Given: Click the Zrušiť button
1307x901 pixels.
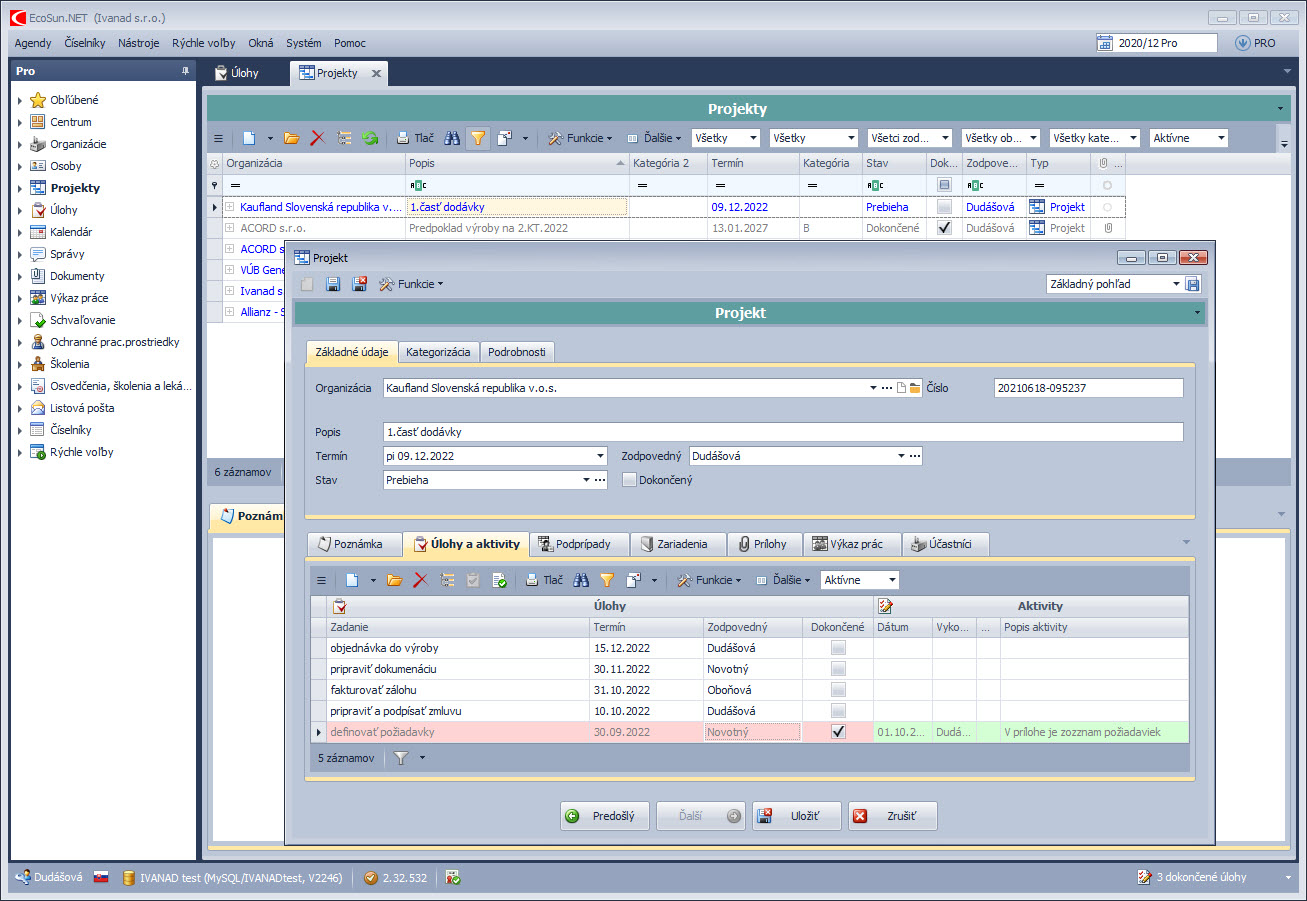Looking at the screenshot, I should point(892,816).
